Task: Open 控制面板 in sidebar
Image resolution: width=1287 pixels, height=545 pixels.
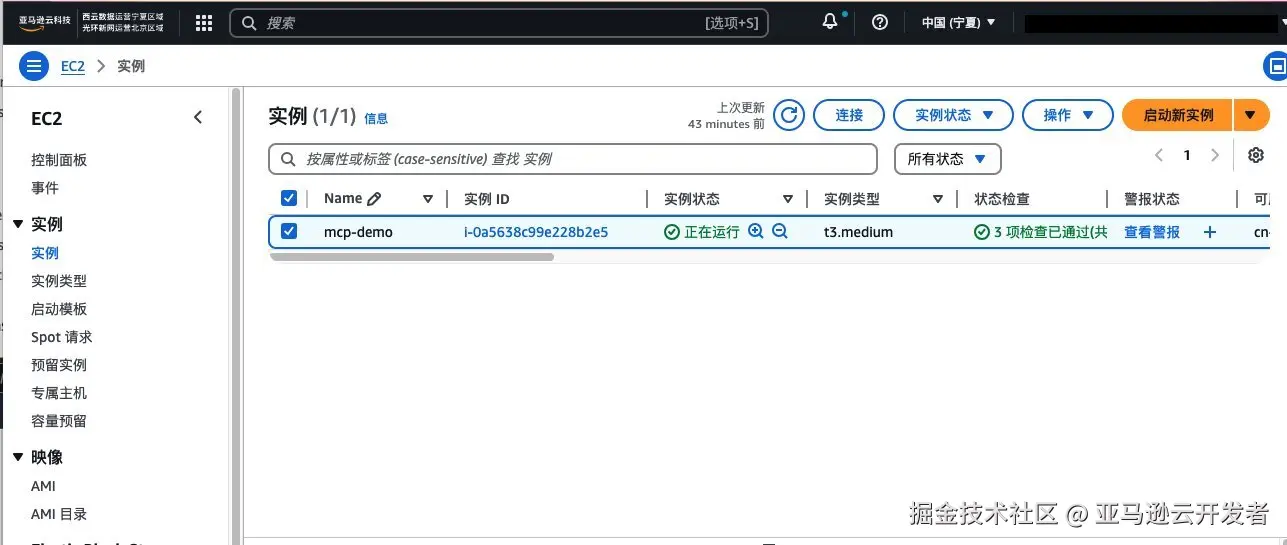Action: click(59, 160)
